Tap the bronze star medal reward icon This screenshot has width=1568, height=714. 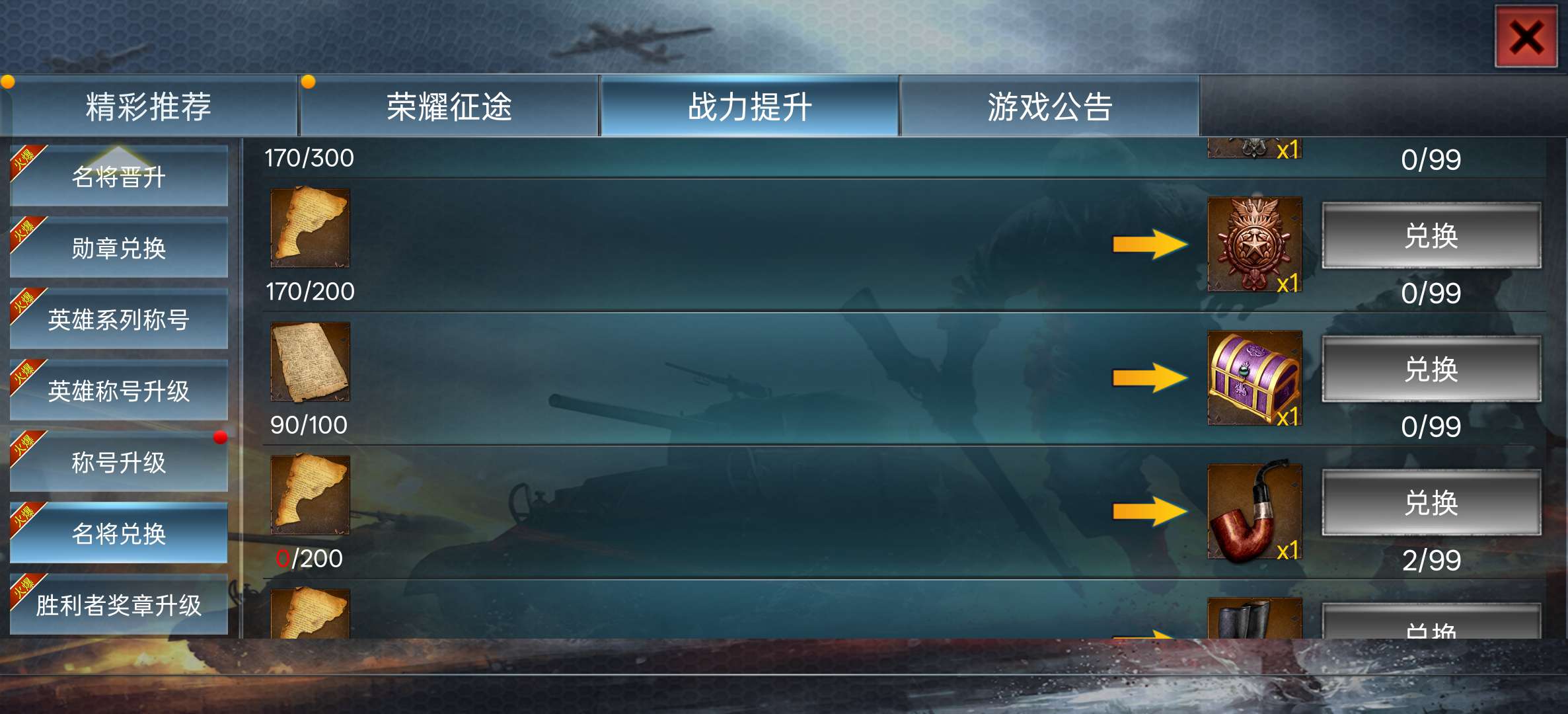(1254, 245)
